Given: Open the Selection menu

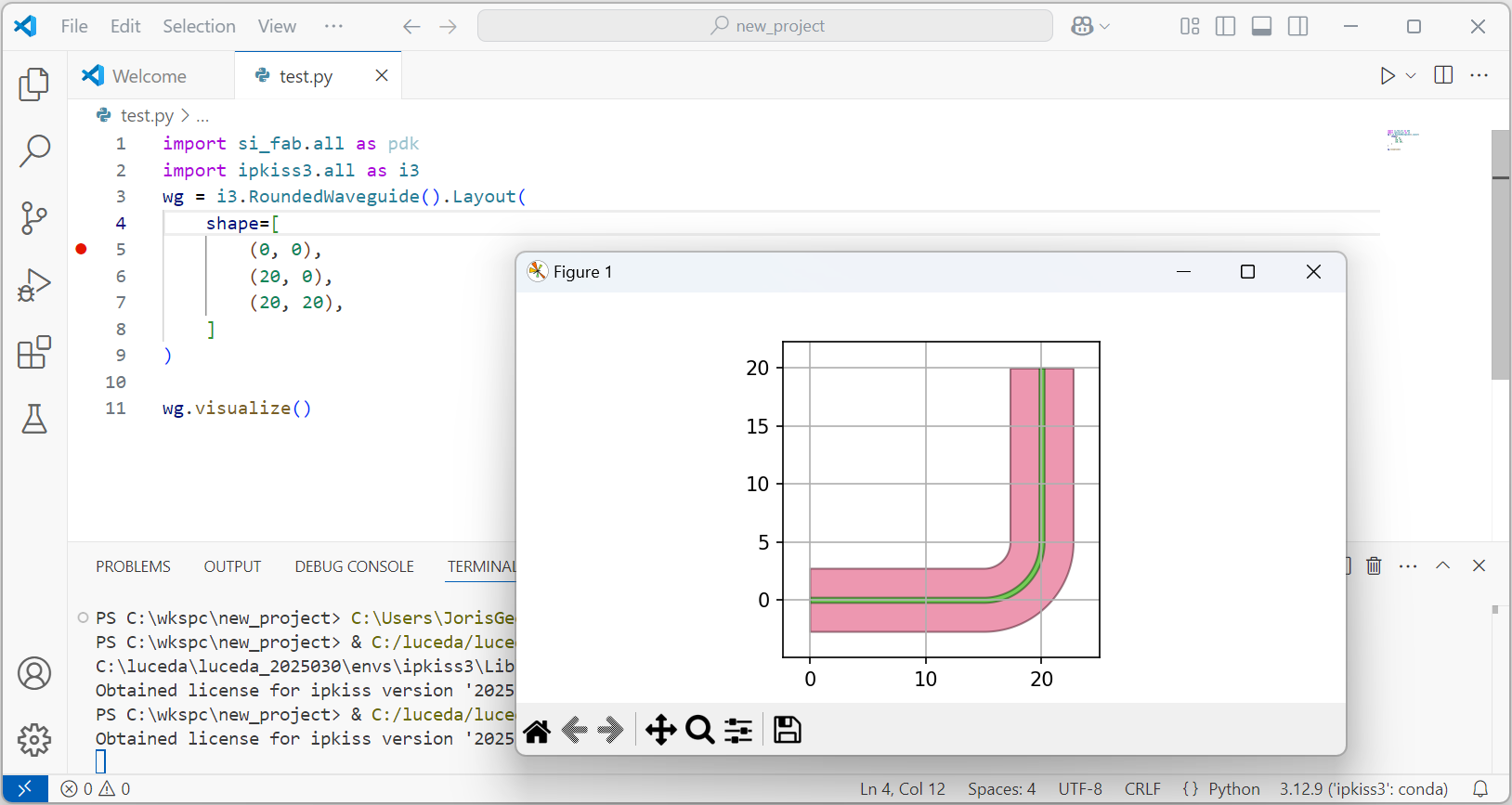Looking at the screenshot, I should (x=199, y=26).
